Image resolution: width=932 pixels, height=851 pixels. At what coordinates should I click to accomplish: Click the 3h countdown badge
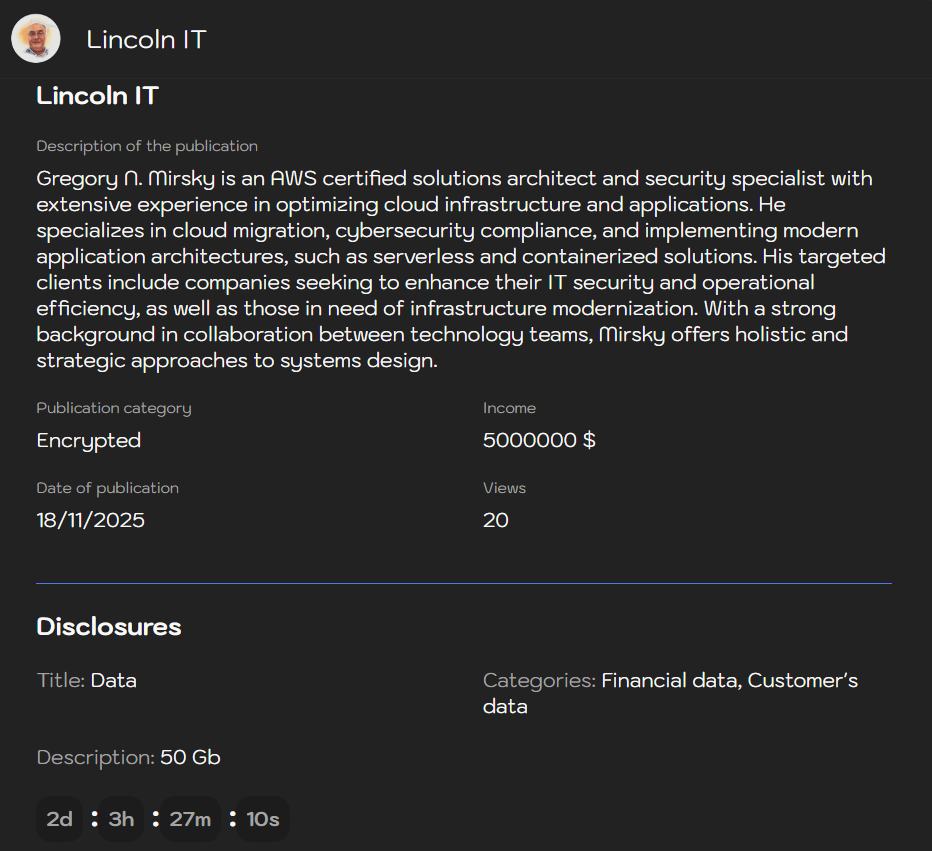tap(120, 818)
